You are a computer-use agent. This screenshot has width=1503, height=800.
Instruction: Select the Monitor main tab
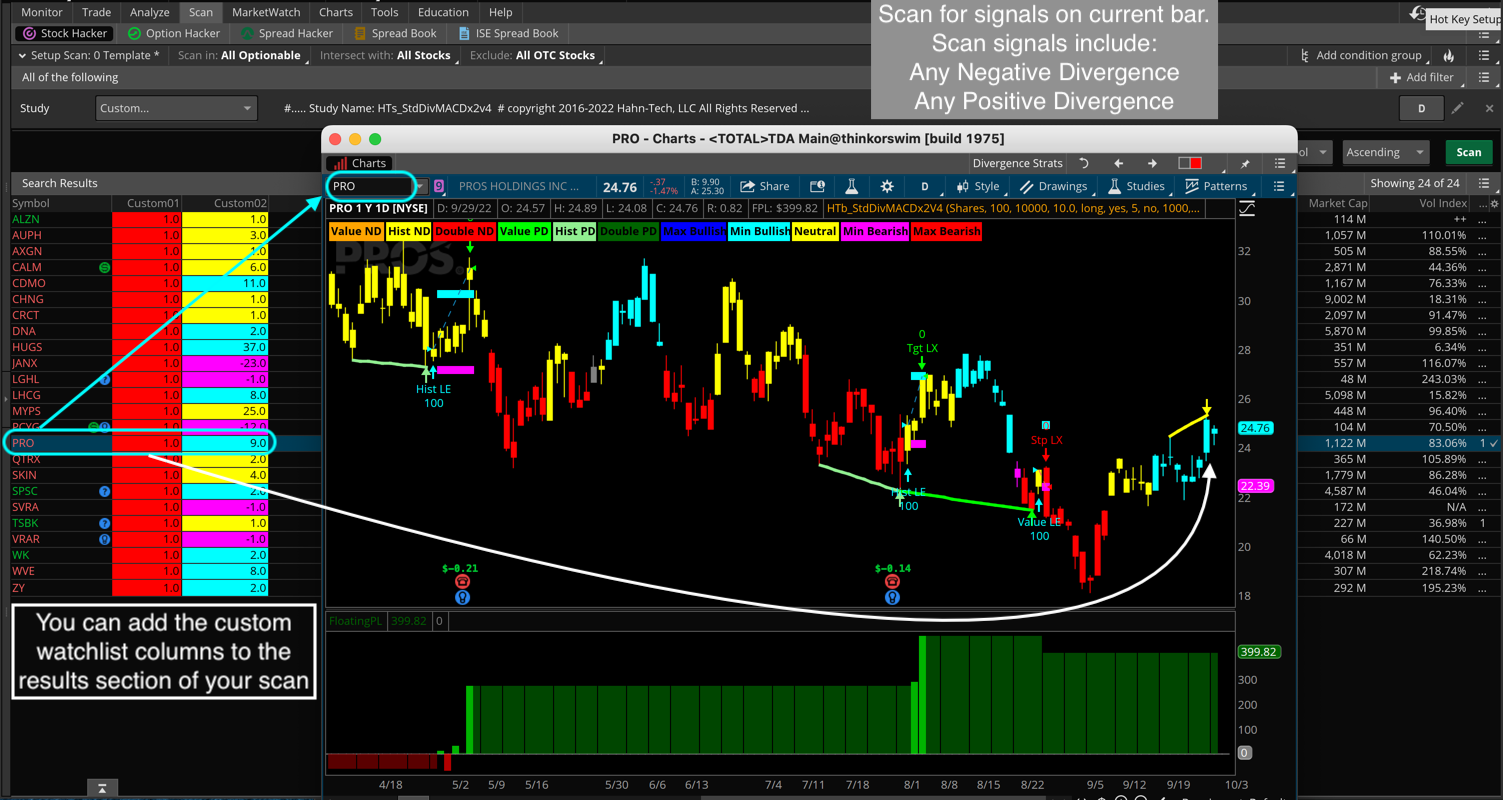click(x=42, y=12)
